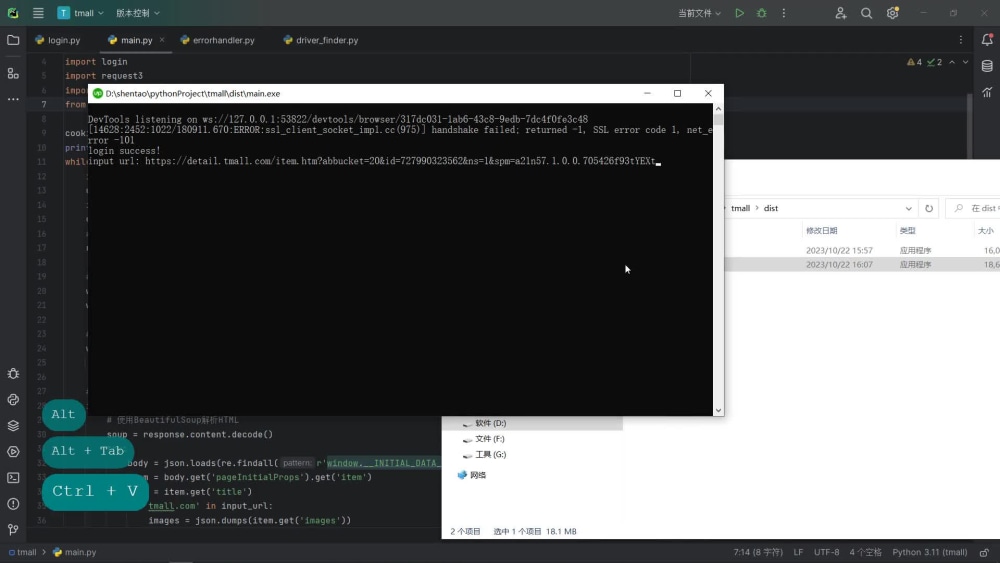The image size is (1000, 563).
Task: Go to next highlighted error arrow
Action: pyautogui.click(x=965, y=62)
